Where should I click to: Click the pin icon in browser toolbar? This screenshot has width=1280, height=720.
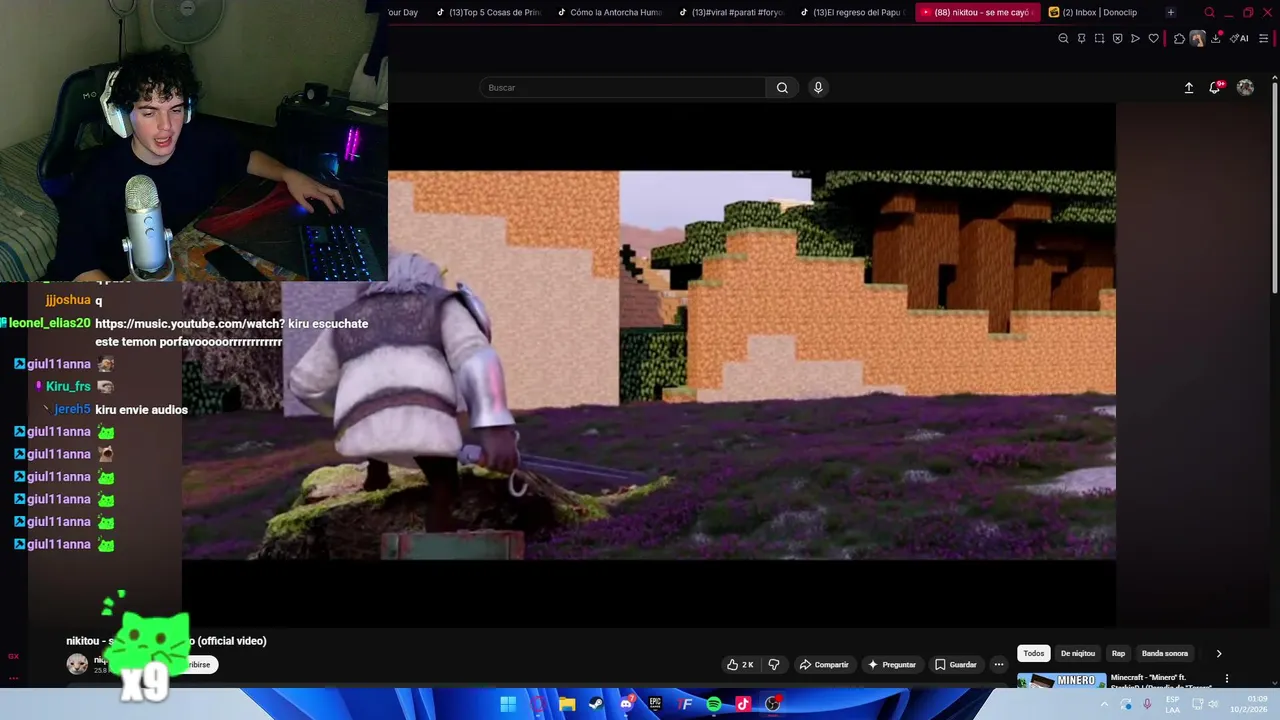tap(1081, 39)
